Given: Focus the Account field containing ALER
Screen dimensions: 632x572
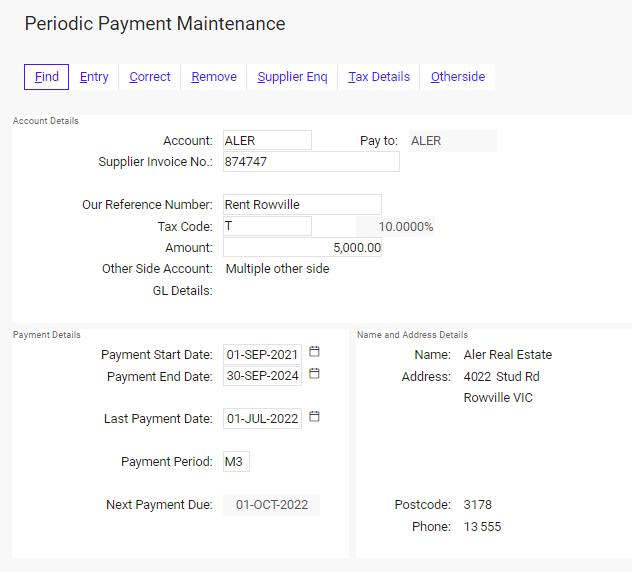Looking at the screenshot, I should (x=267, y=141).
